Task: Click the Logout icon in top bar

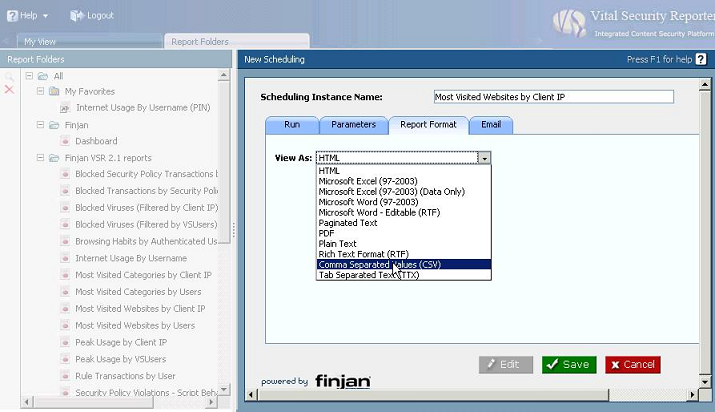Action: tap(77, 16)
